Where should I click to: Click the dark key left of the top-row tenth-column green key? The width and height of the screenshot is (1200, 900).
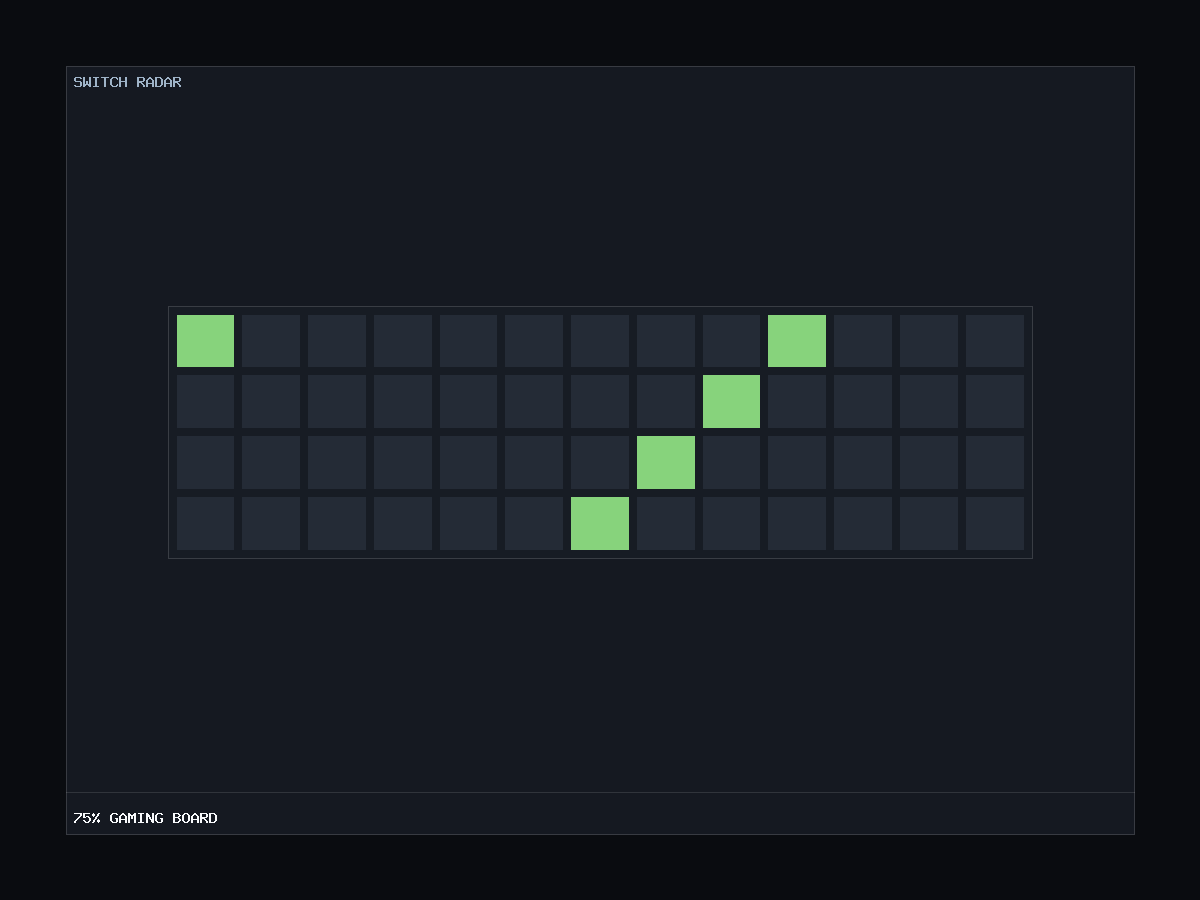pos(731,341)
